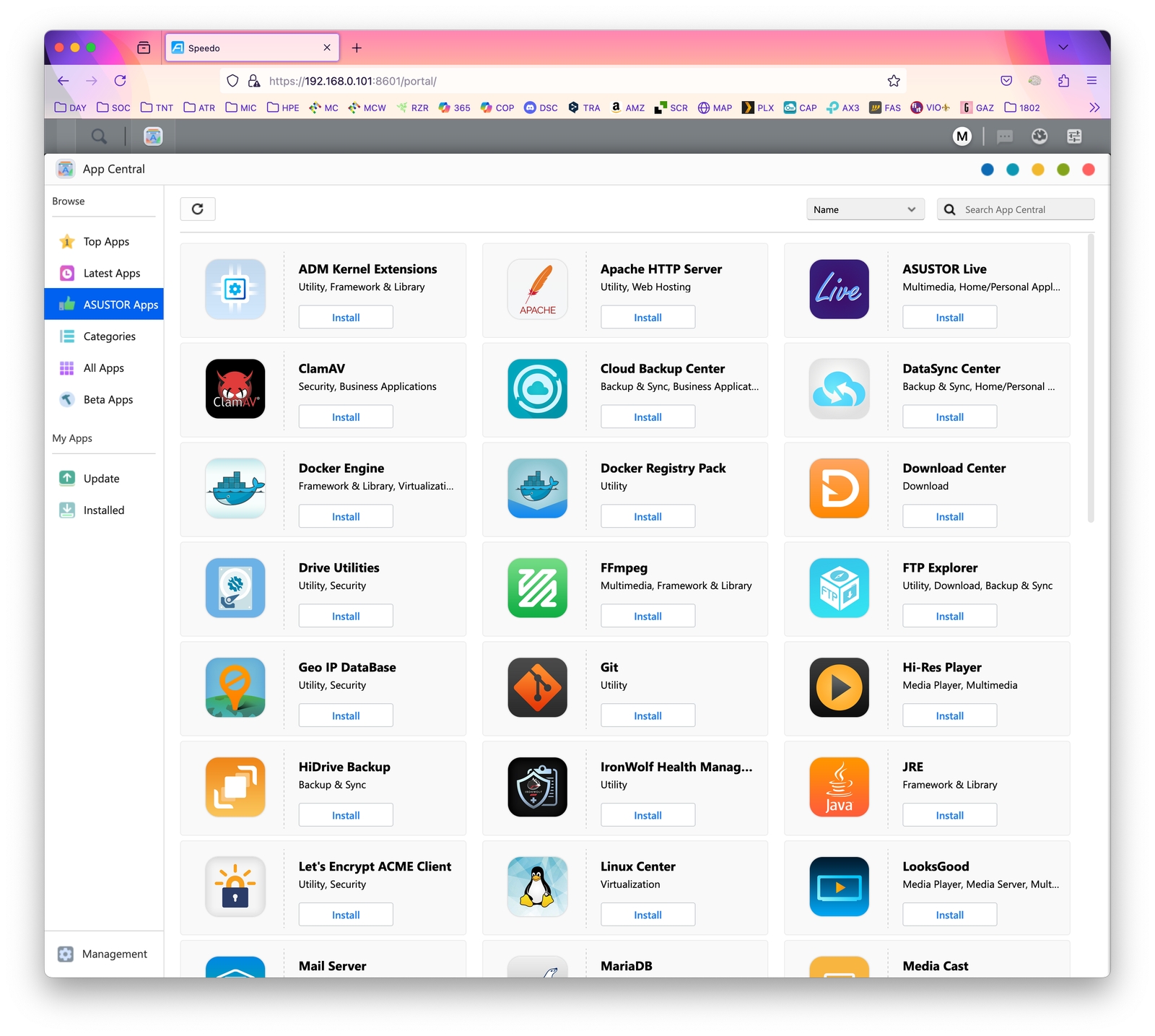The height and width of the screenshot is (1036, 1155).
Task: Click the ADM Kernel Extensions app icon
Action: [235, 290]
